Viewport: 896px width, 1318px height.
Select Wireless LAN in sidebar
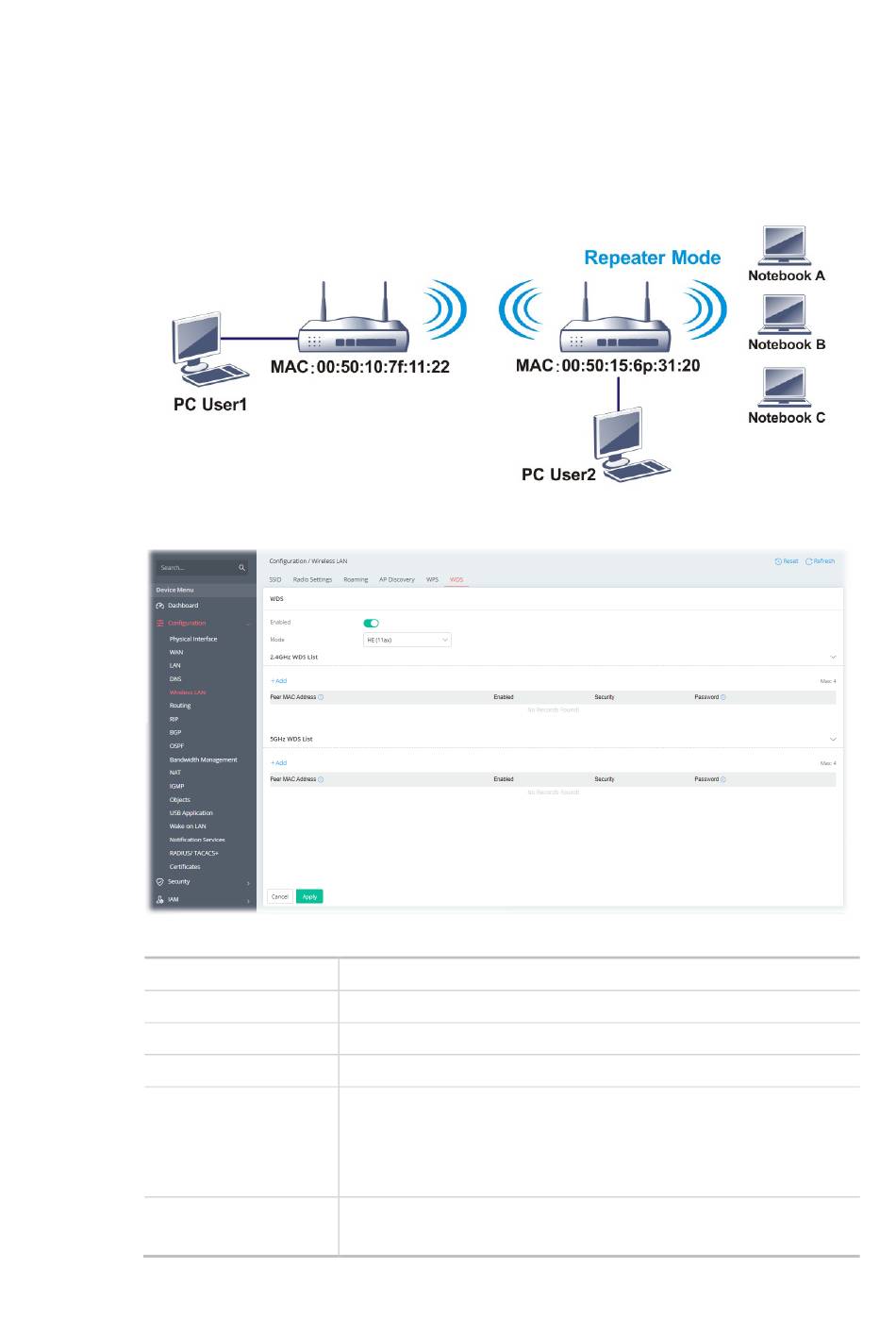[x=188, y=692]
